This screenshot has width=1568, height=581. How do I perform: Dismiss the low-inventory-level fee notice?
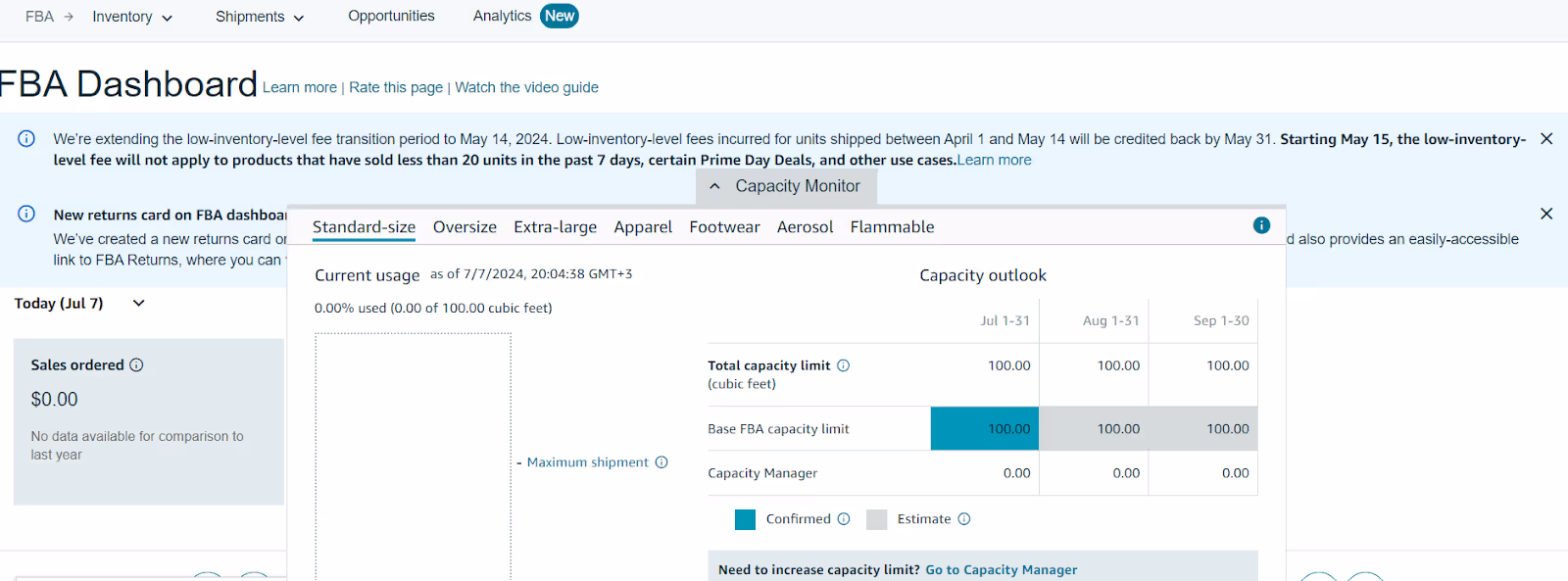pos(1546,138)
